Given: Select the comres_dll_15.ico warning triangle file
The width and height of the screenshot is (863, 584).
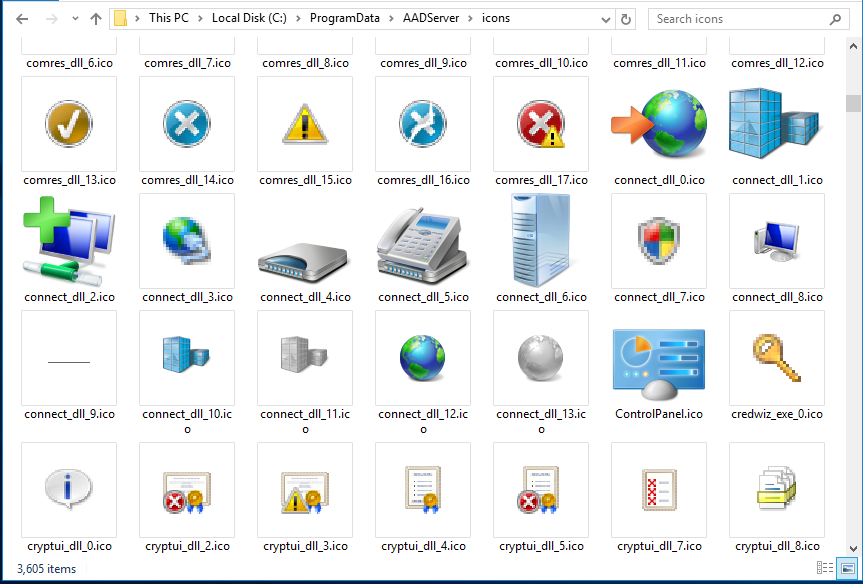Looking at the screenshot, I should 305,125.
